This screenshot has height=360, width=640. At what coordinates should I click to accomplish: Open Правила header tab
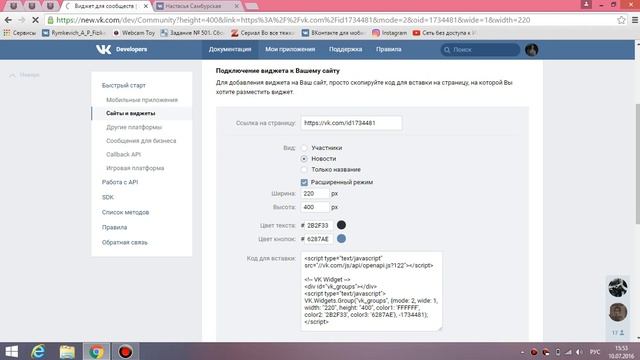[x=389, y=49]
